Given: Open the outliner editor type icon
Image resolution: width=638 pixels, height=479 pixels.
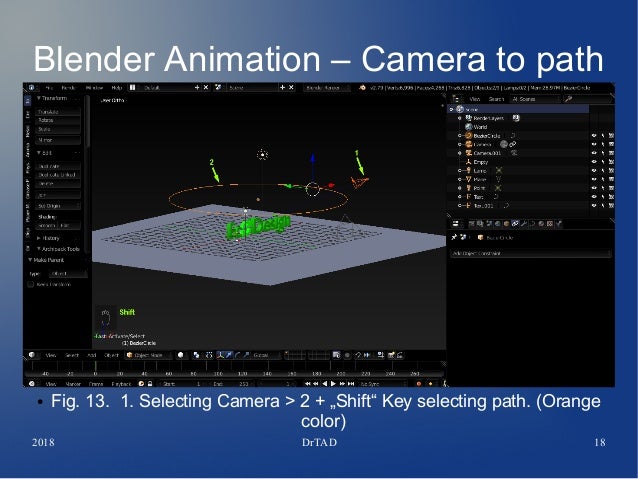Looking at the screenshot, I should coord(457,99).
